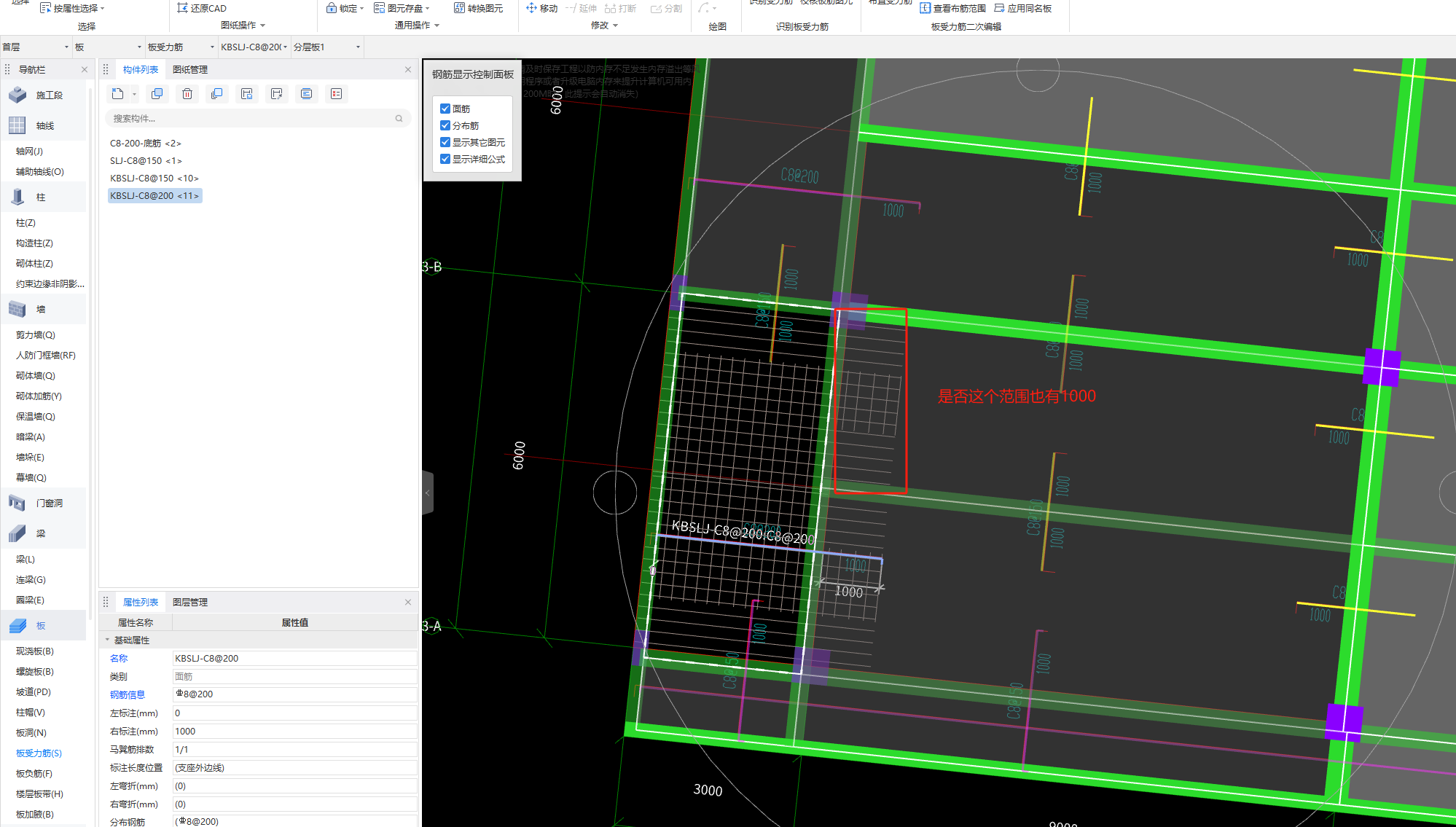Open 施工段 category in navigation bar

pyautogui.click(x=44, y=95)
